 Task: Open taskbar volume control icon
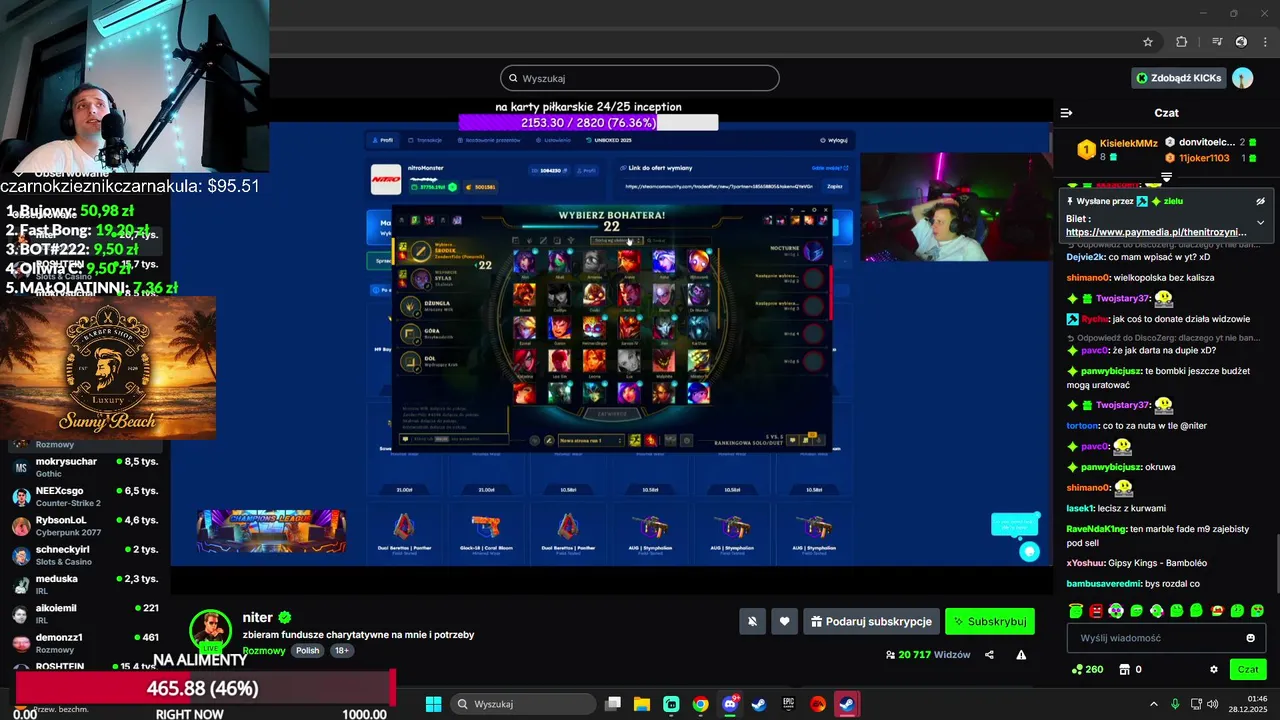1212,704
